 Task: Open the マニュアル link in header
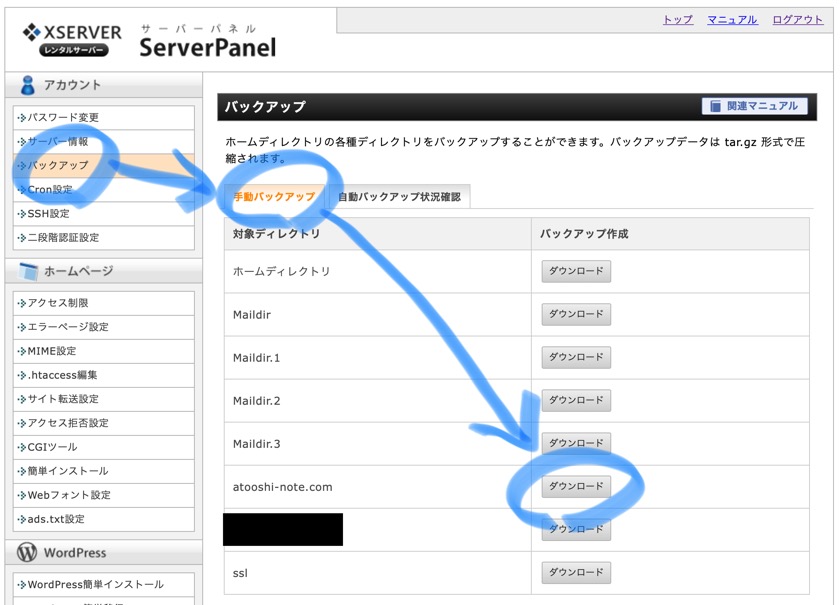pos(732,20)
